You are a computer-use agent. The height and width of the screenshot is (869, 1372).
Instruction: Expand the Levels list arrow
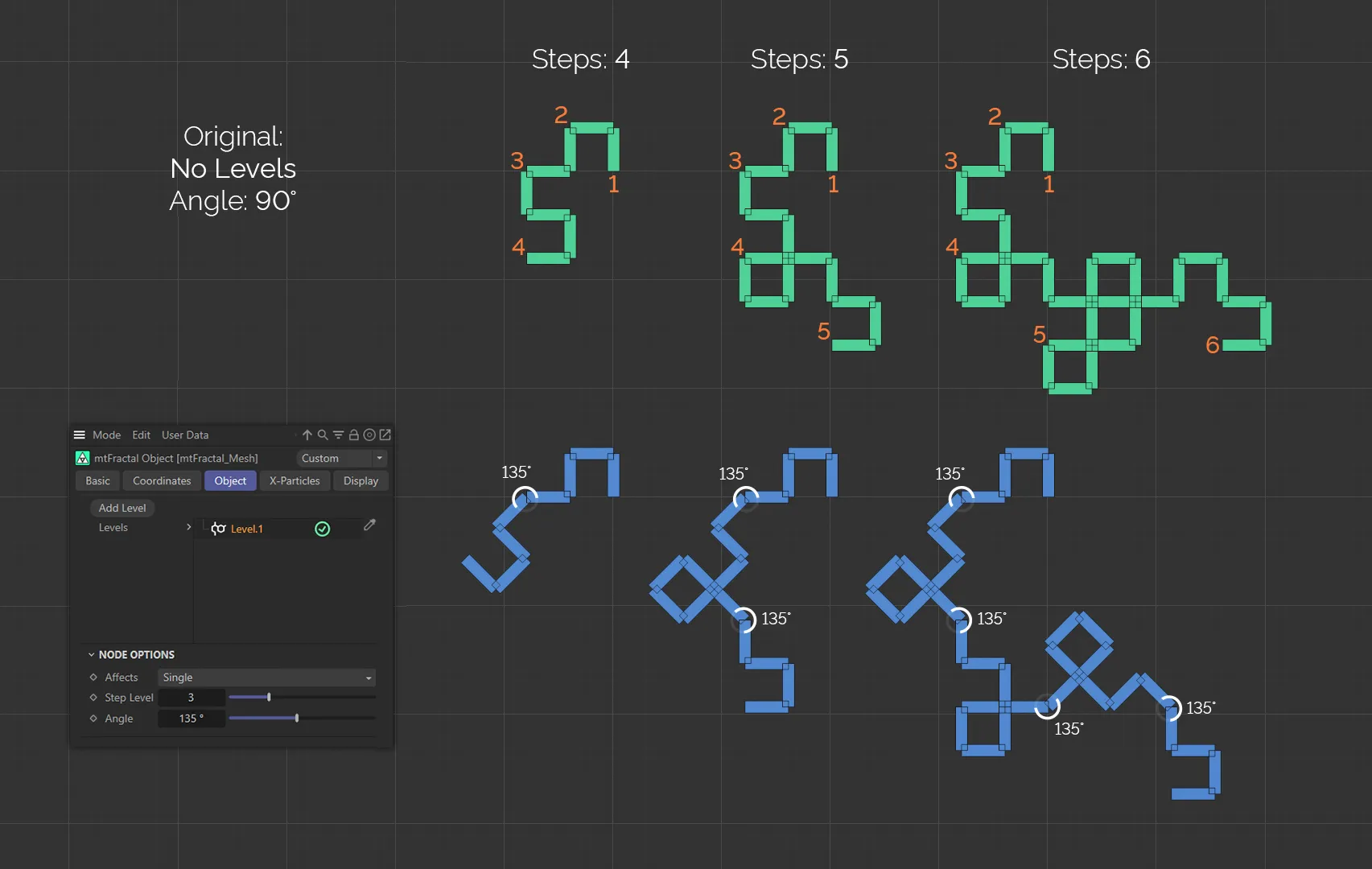189,527
